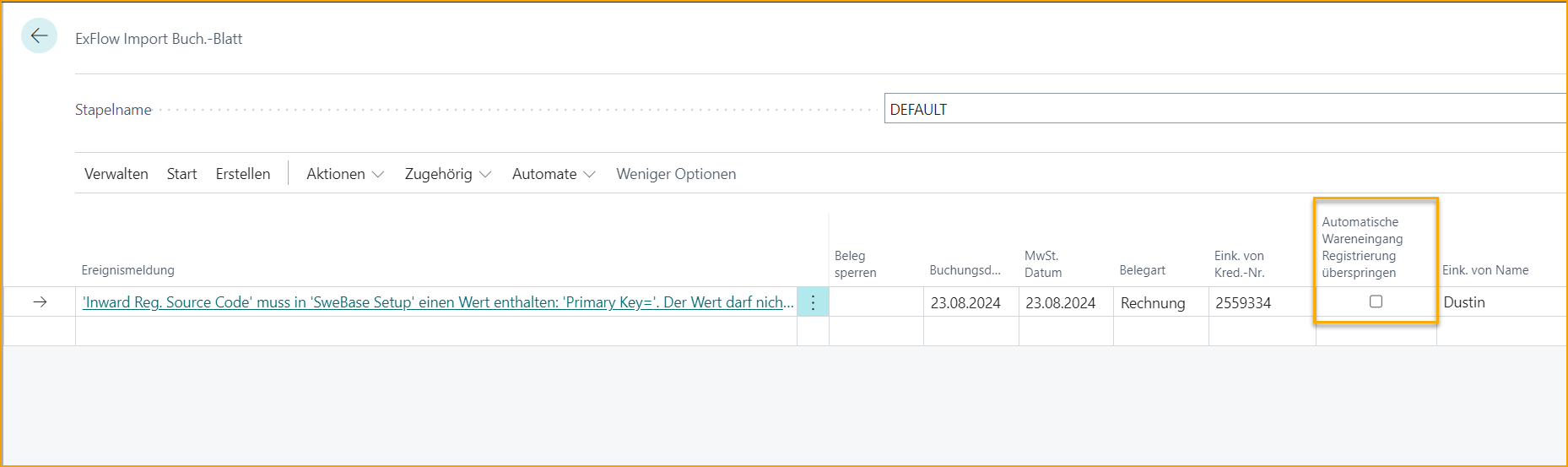Select the MwSt. Datum cell 23.08.2024
Viewport: 1568px width, 467px height.
click(1066, 302)
